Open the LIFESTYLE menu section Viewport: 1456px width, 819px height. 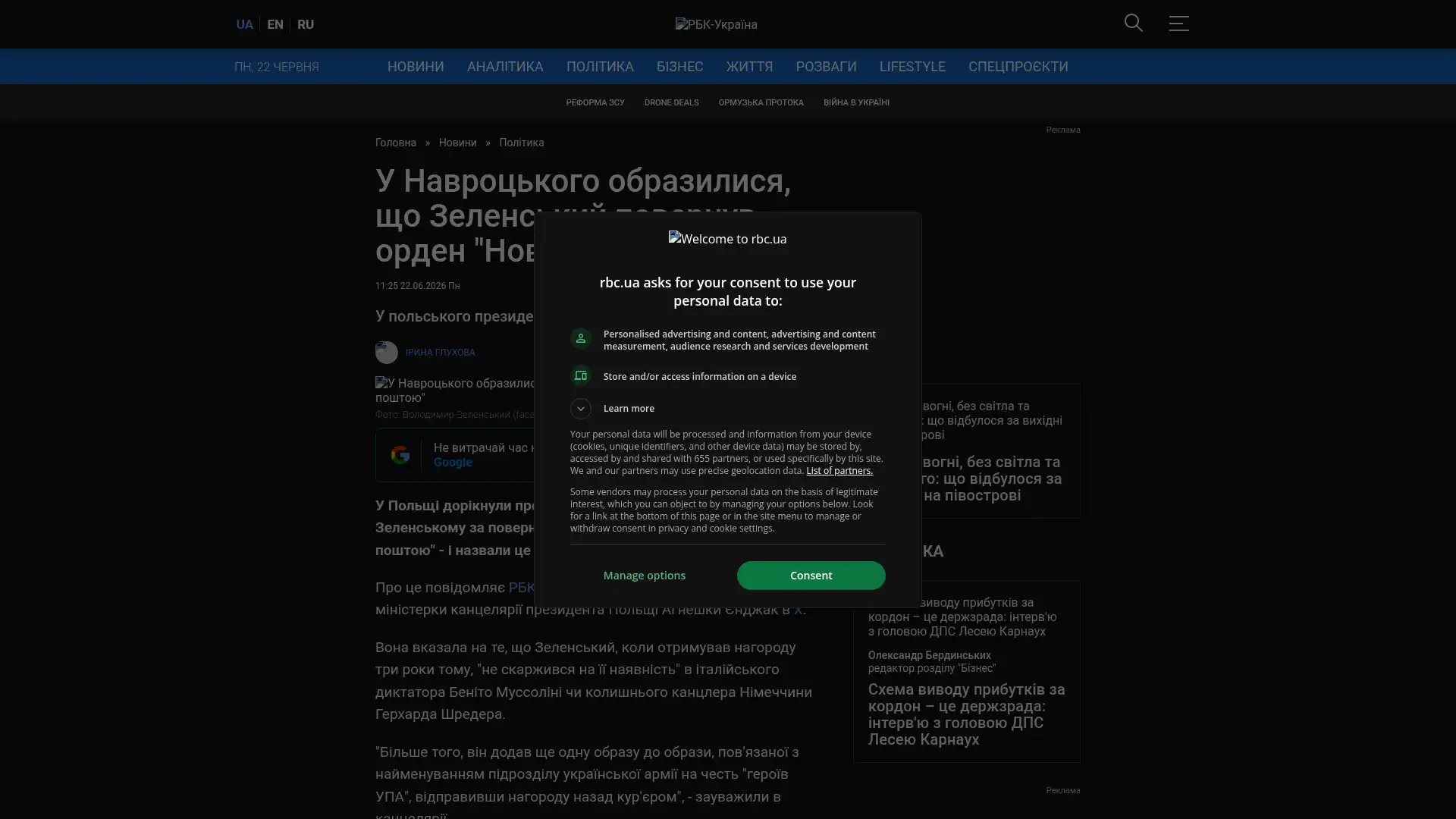click(912, 67)
